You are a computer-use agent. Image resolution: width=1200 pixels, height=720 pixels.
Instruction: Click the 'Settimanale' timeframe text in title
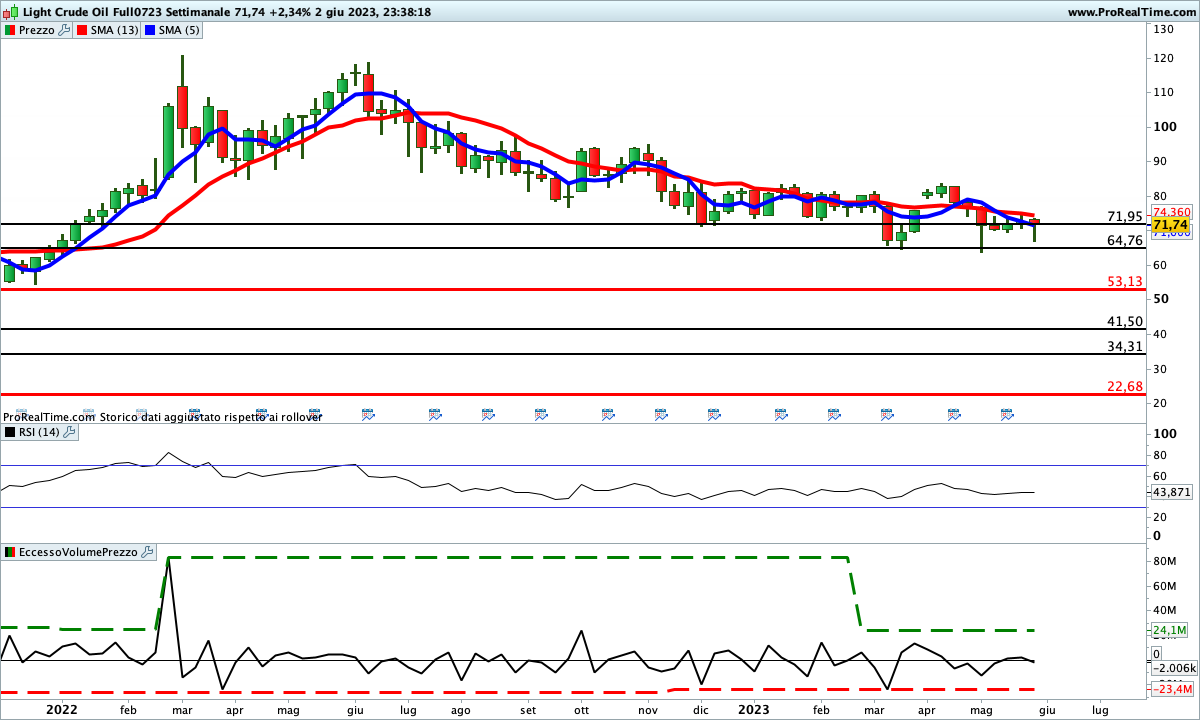pyautogui.click(x=198, y=12)
